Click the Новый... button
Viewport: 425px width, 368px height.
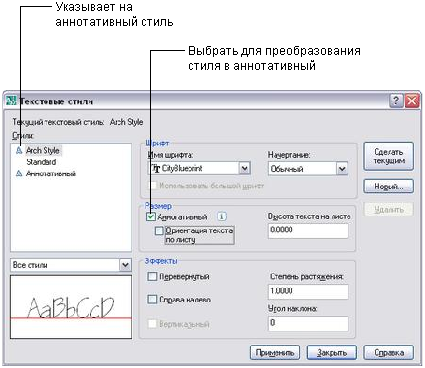tap(389, 186)
